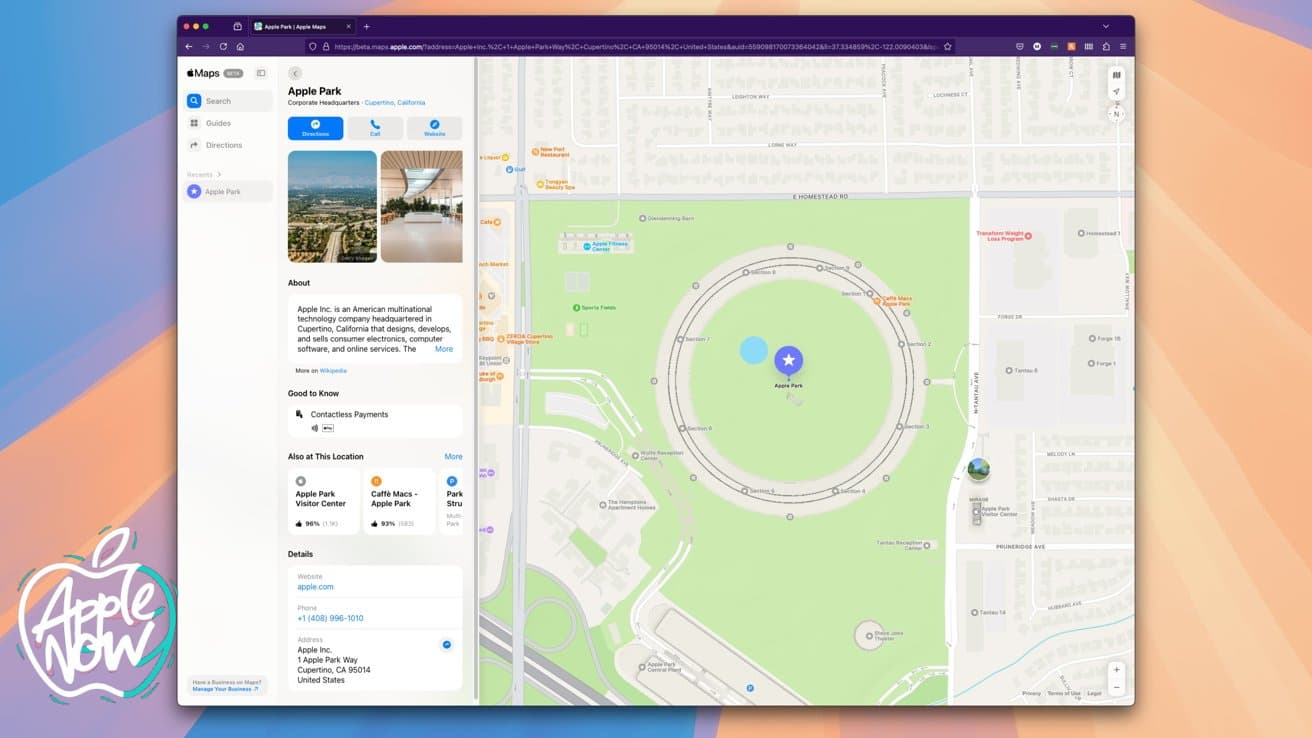Open the Apple Park interior photo
Viewport: 1312px width, 738px height.
tap(422, 206)
